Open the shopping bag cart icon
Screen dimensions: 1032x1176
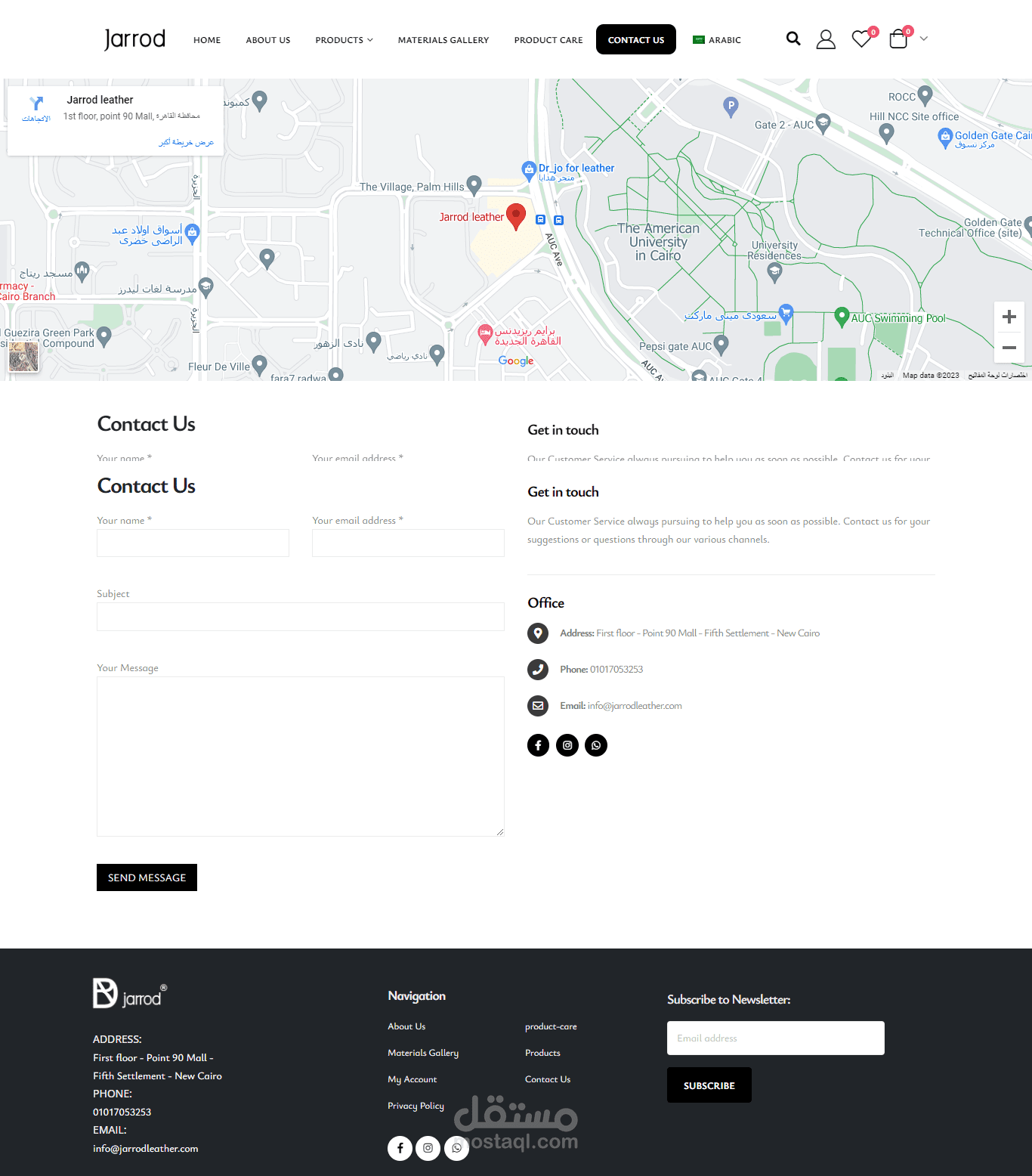pos(898,39)
